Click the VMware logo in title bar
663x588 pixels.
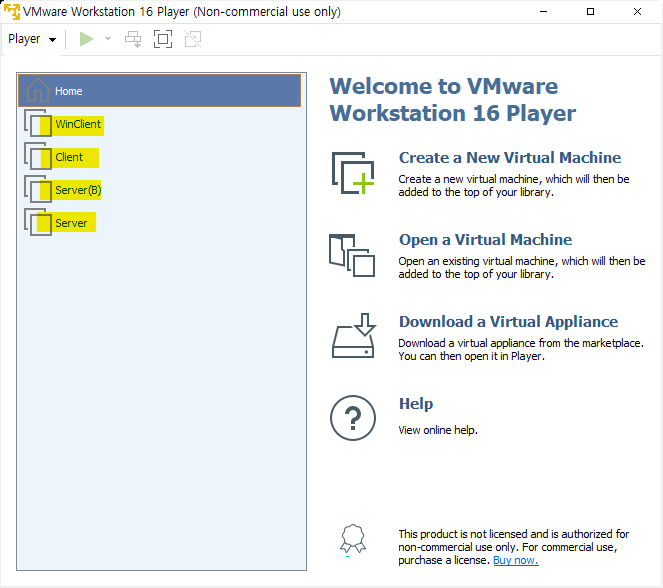[x=11, y=11]
